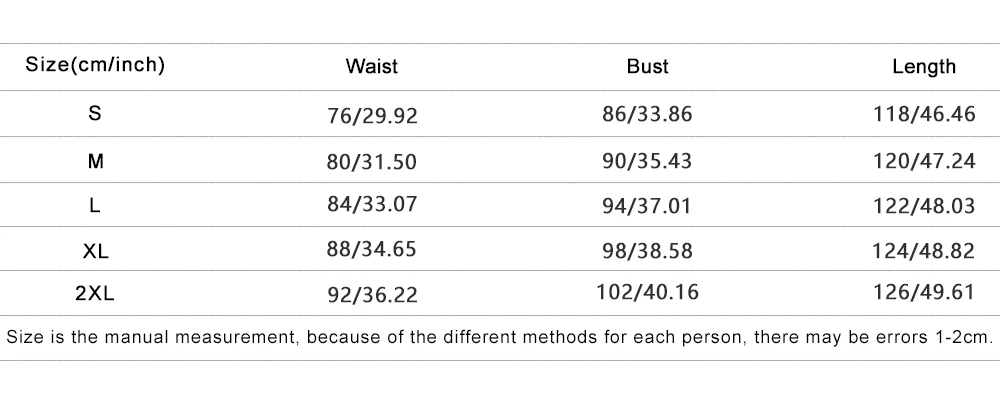This screenshot has width=1000, height=400.
Task: Click waist value 92/36.22
Action: [x=371, y=295]
